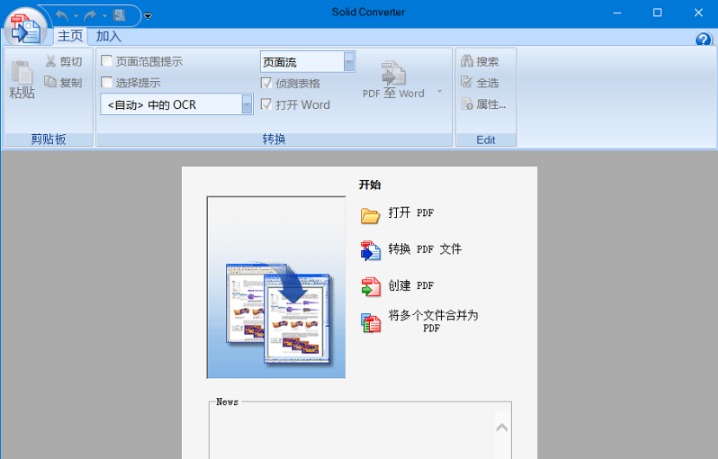Image resolution: width=718 pixels, height=459 pixels.
Task: Click the 剪切 scissors icon
Action: pyautogui.click(x=50, y=61)
